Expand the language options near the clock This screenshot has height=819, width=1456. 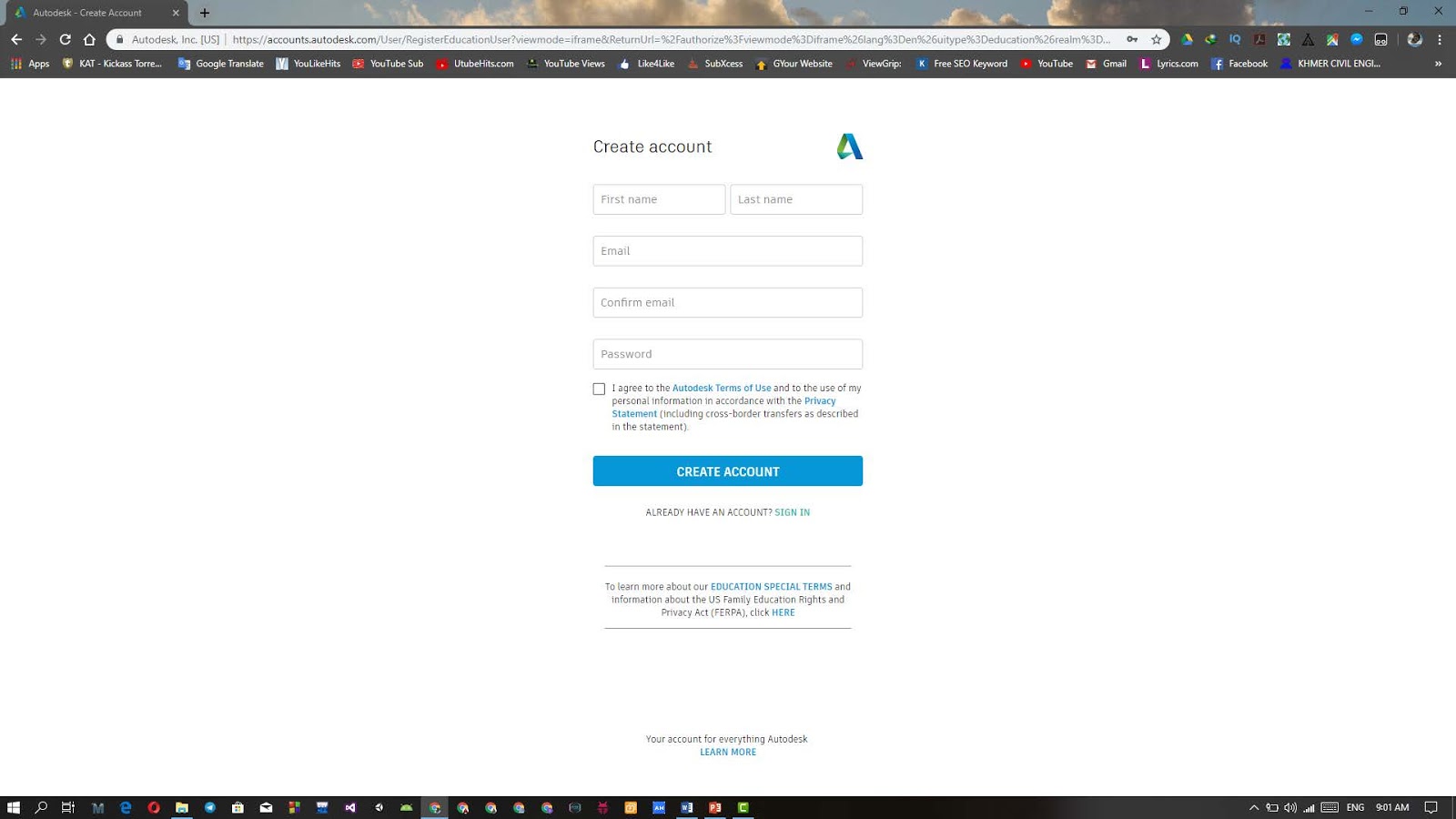click(1354, 806)
